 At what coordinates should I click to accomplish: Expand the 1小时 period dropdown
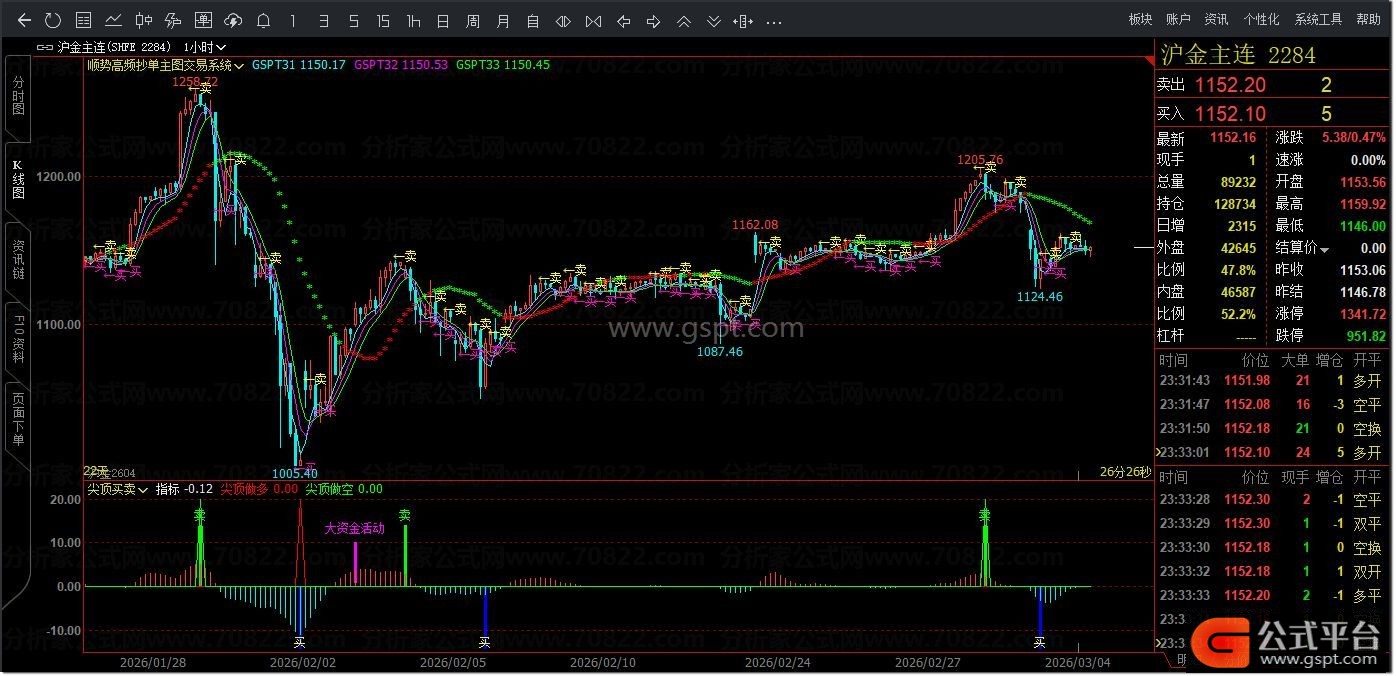(206, 46)
